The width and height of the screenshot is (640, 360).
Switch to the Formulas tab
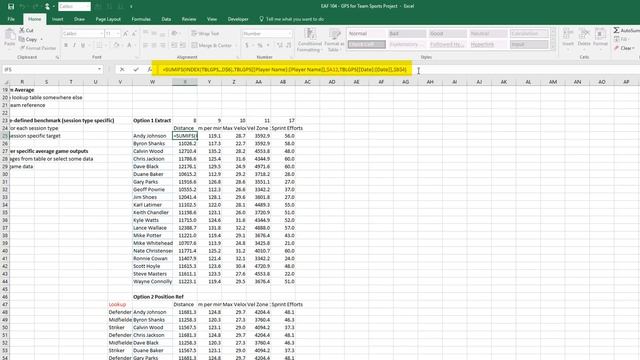141,19
